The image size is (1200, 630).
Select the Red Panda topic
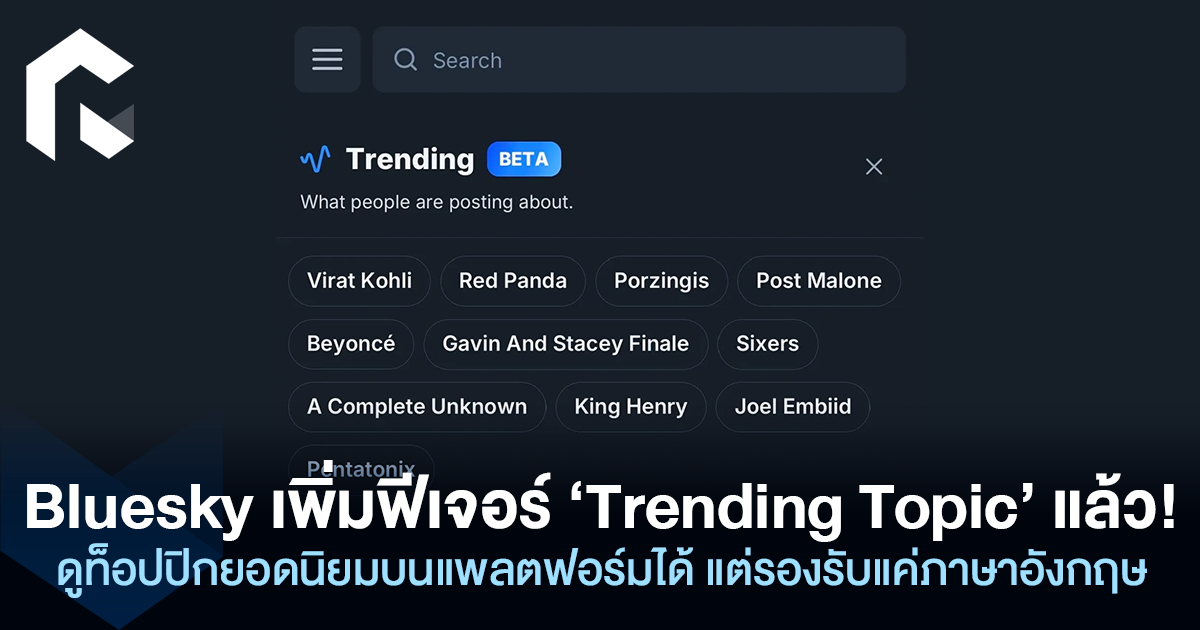click(513, 281)
